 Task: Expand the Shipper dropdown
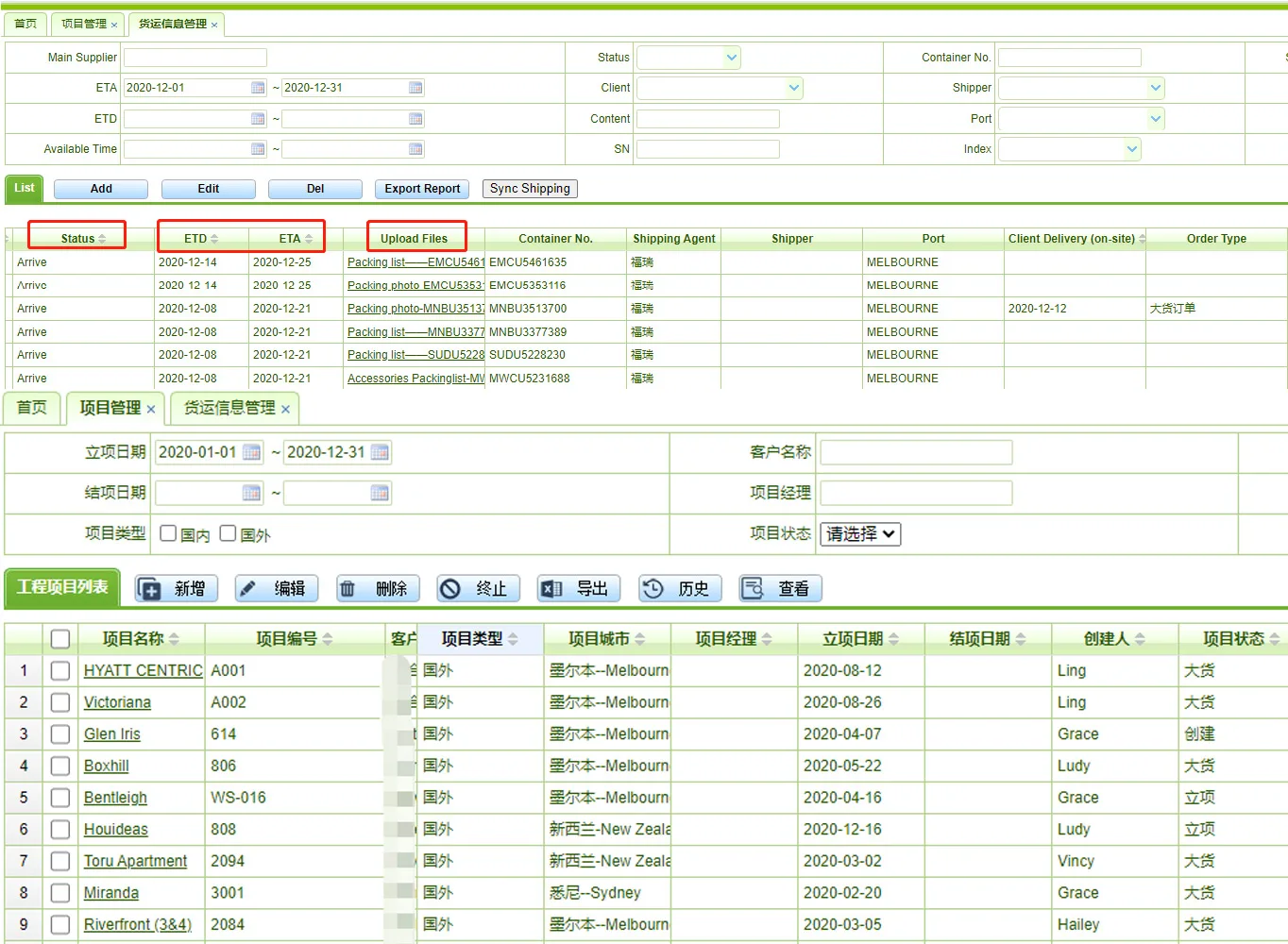coord(1155,88)
